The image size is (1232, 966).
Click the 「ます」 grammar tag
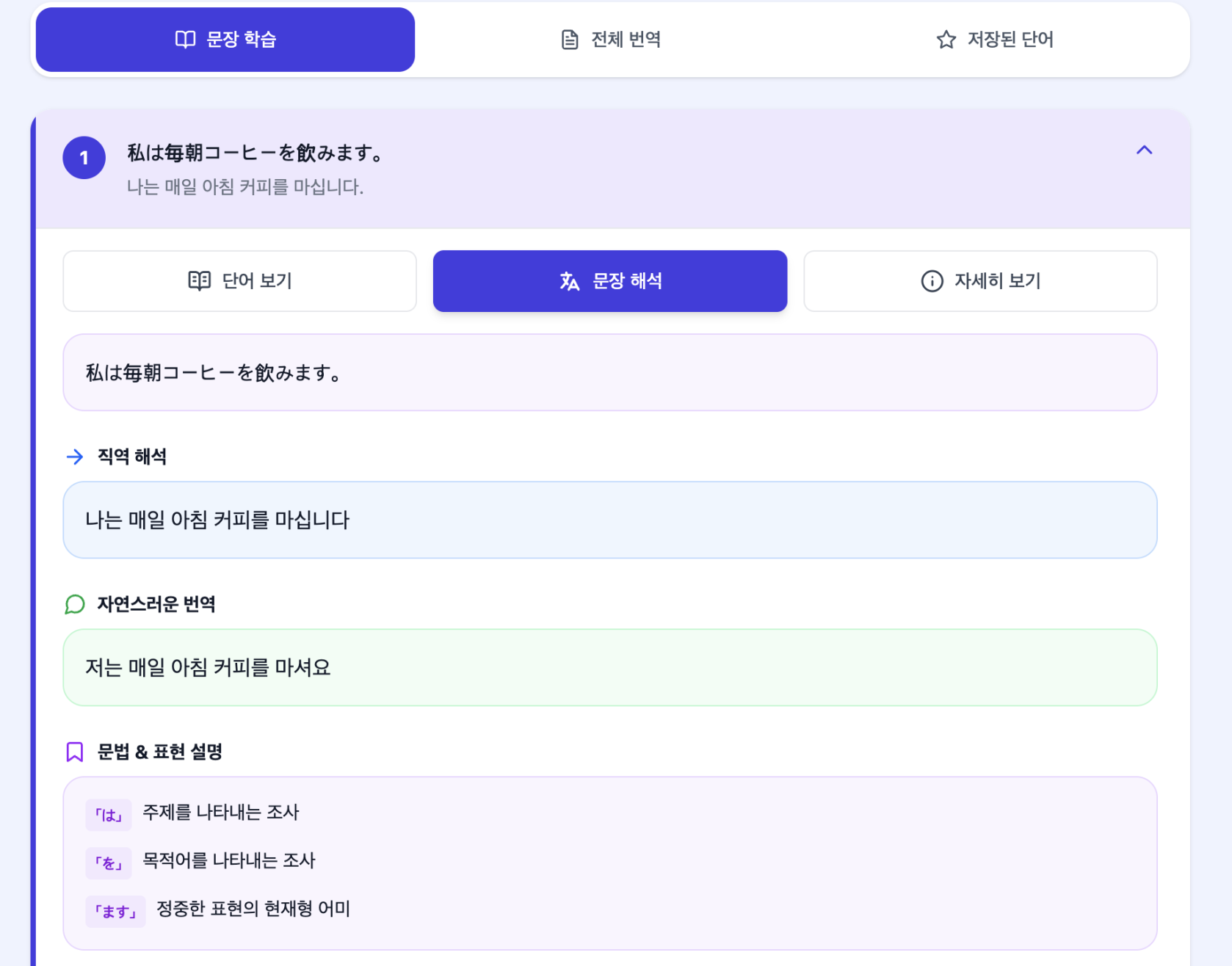115,912
